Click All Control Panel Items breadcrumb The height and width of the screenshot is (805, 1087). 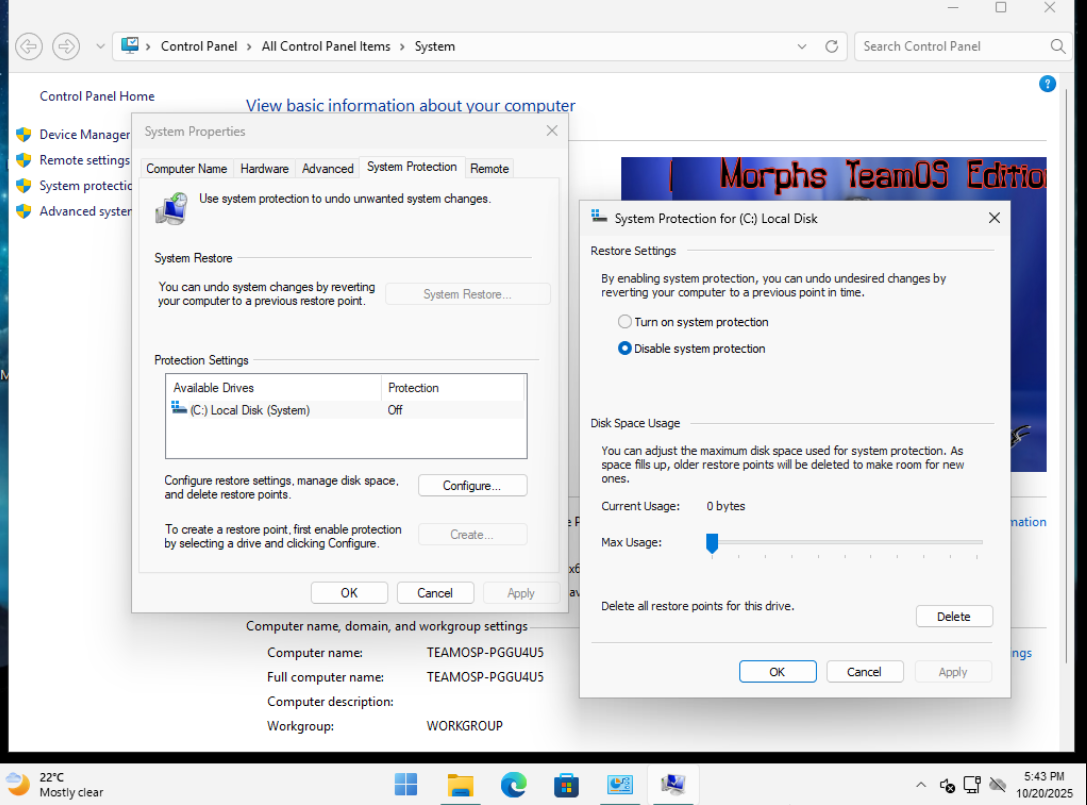326,46
